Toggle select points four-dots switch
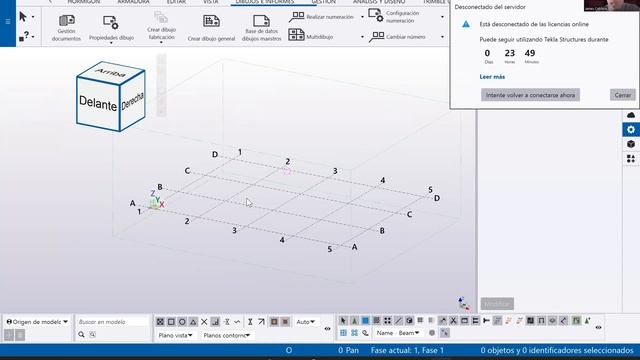Viewport: 640px width, 360px height. [387, 321]
